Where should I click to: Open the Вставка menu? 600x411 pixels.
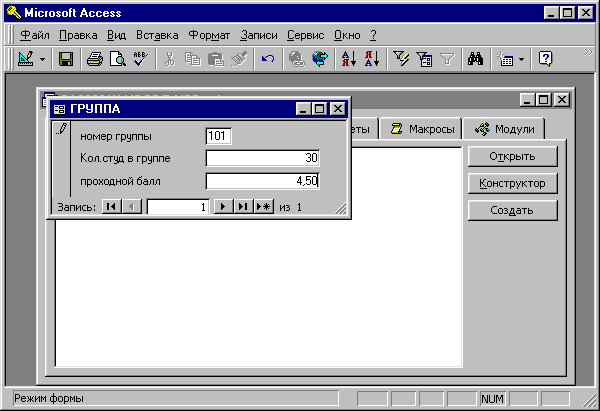pos(157,35)
